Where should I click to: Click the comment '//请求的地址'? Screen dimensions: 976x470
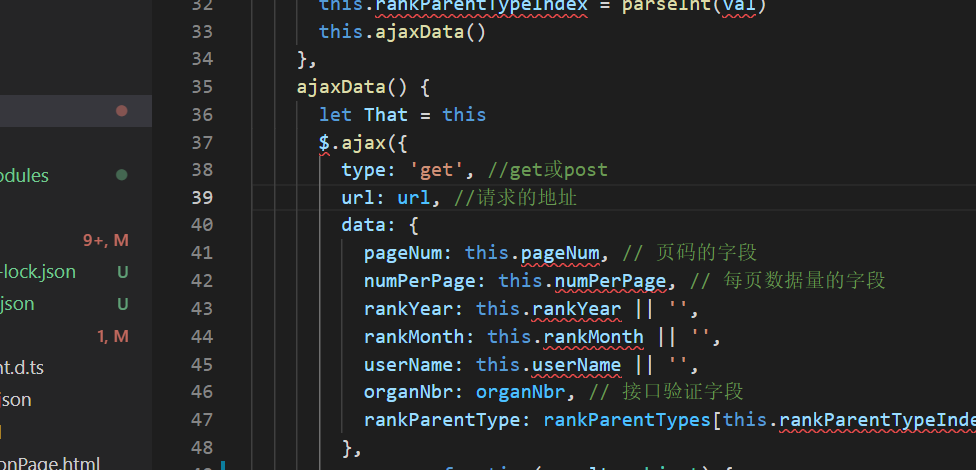(x=515, y=198)
